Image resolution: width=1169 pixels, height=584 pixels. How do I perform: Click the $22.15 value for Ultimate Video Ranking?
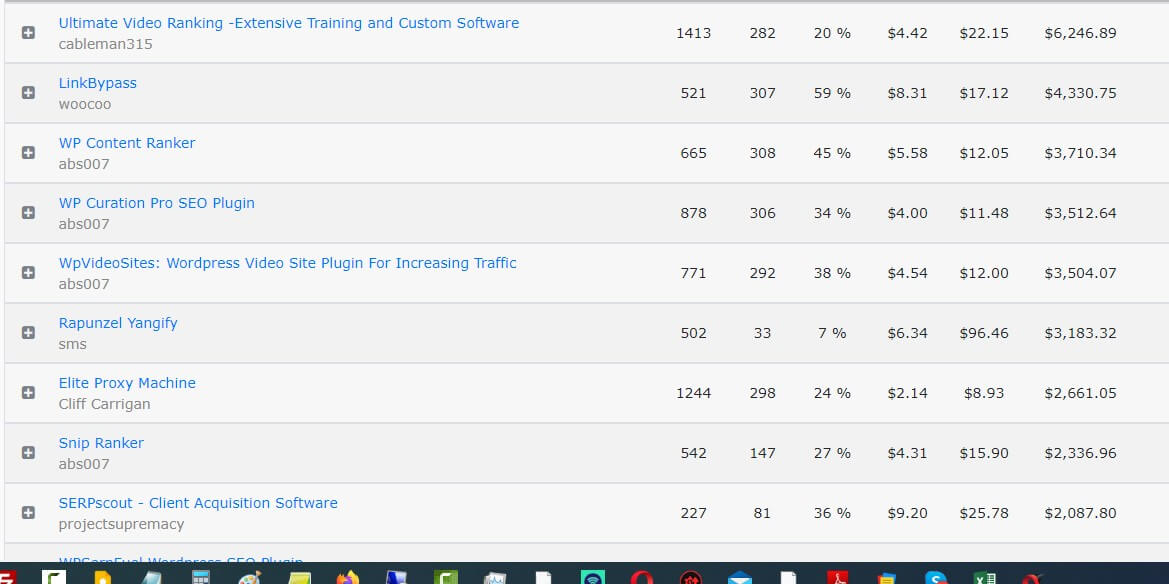(x=984, y=33)
